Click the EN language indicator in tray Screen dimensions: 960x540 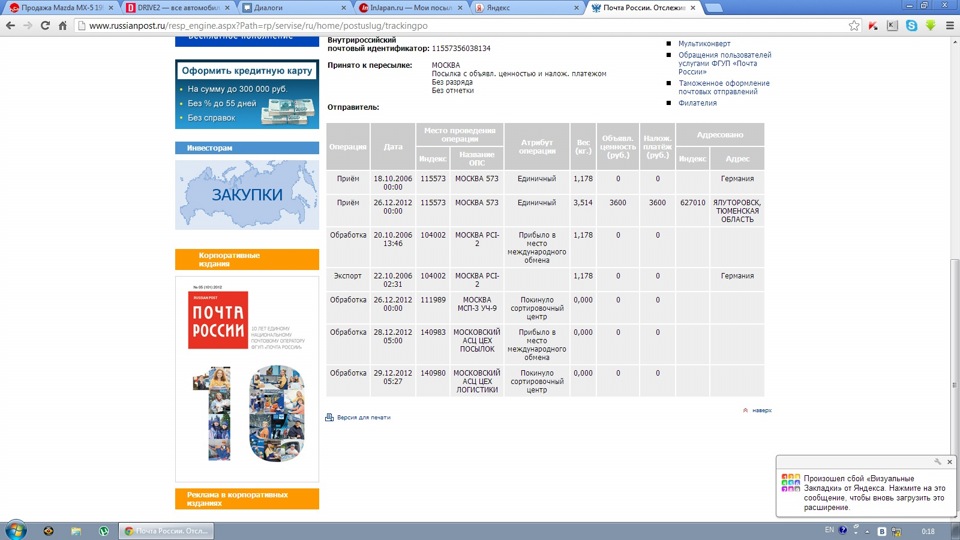pos(829,530)
